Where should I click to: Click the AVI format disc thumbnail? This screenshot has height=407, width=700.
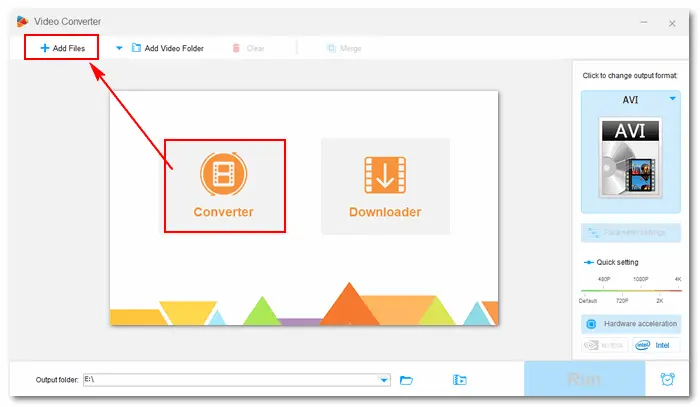click(x=630, y=158)
